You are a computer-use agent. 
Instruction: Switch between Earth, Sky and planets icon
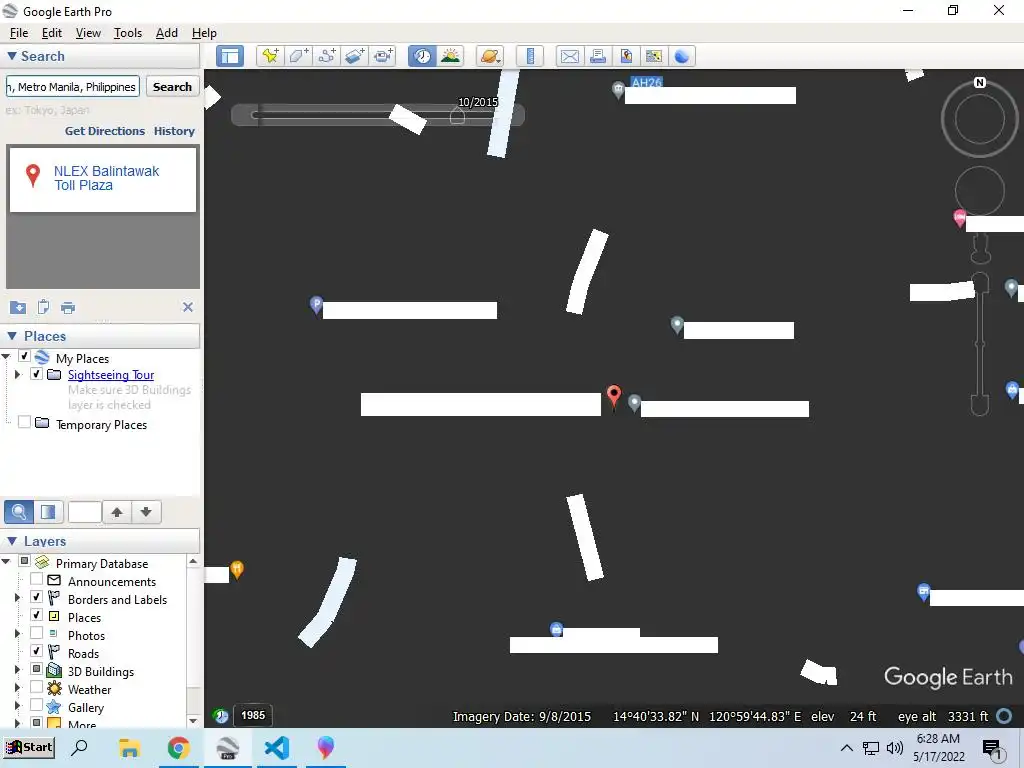pos(490,56)
